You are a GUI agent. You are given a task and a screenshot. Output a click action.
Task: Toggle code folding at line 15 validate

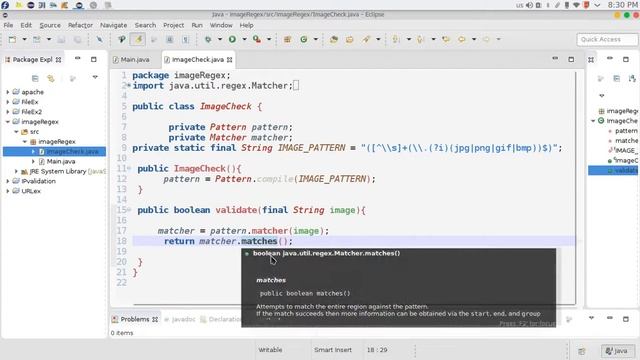click(x=129, y=209)
